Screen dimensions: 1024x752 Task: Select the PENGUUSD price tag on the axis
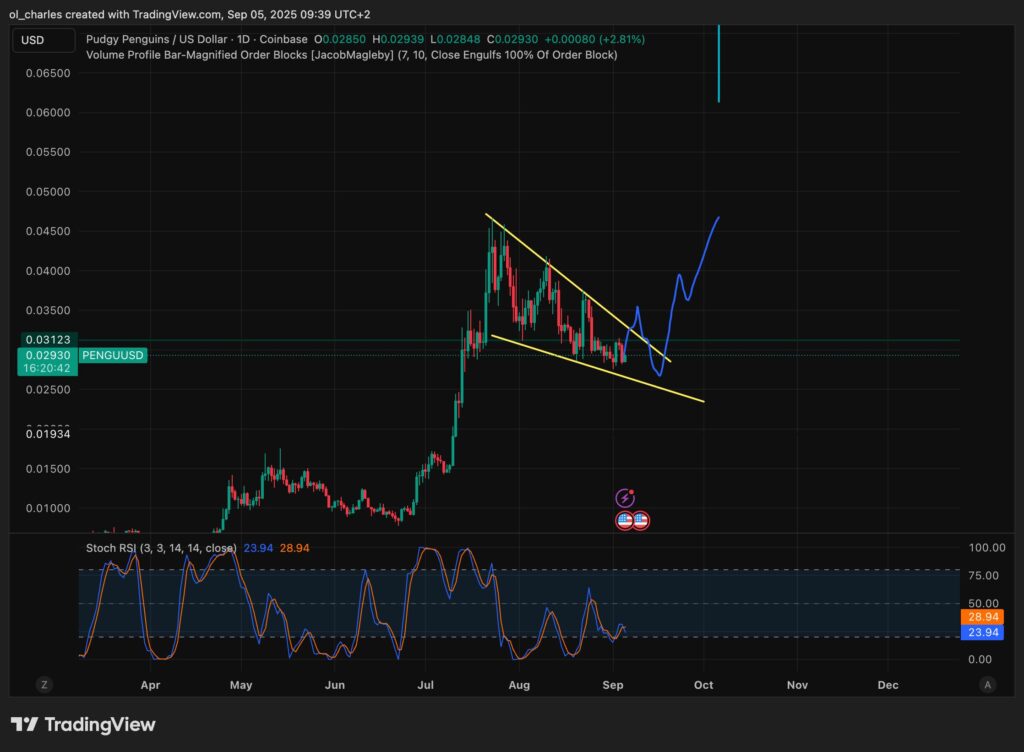[112, 355]
